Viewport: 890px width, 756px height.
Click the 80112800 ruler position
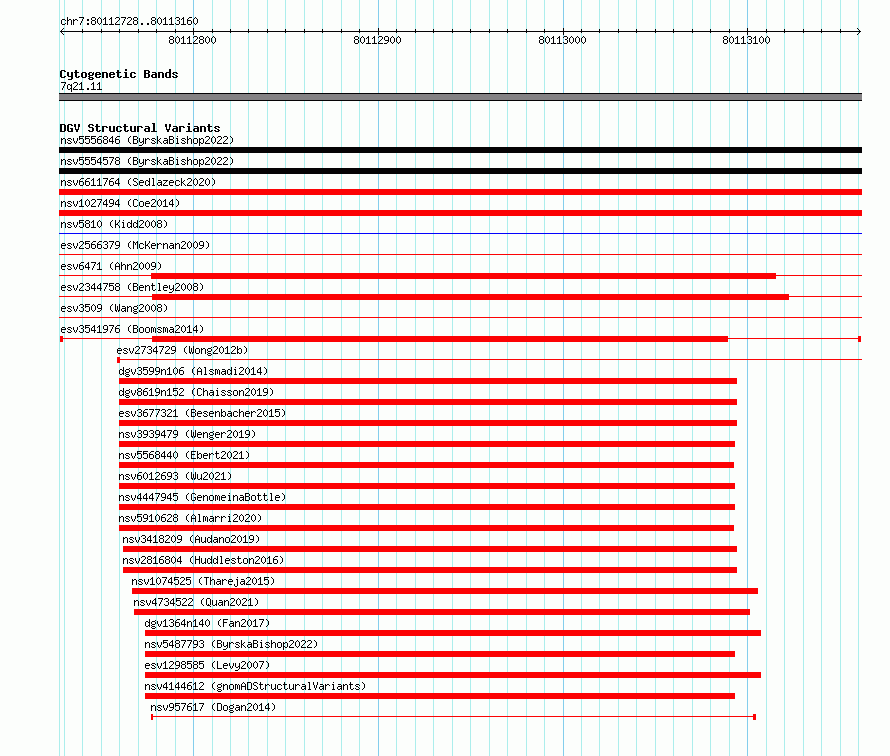[x=192, y=40]
